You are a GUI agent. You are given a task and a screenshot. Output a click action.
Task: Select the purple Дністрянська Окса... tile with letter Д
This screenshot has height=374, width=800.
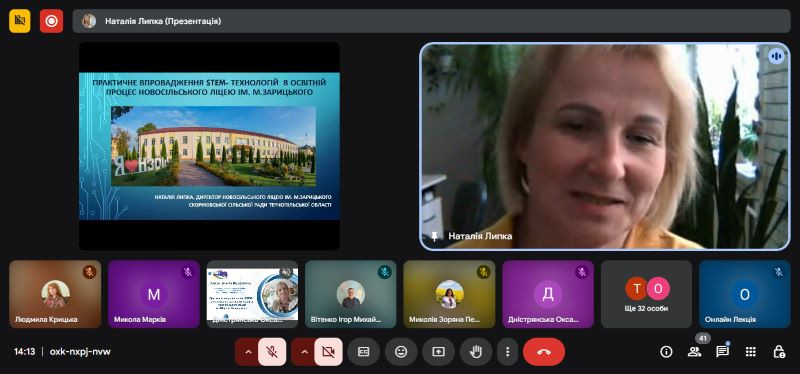[548, 294]
